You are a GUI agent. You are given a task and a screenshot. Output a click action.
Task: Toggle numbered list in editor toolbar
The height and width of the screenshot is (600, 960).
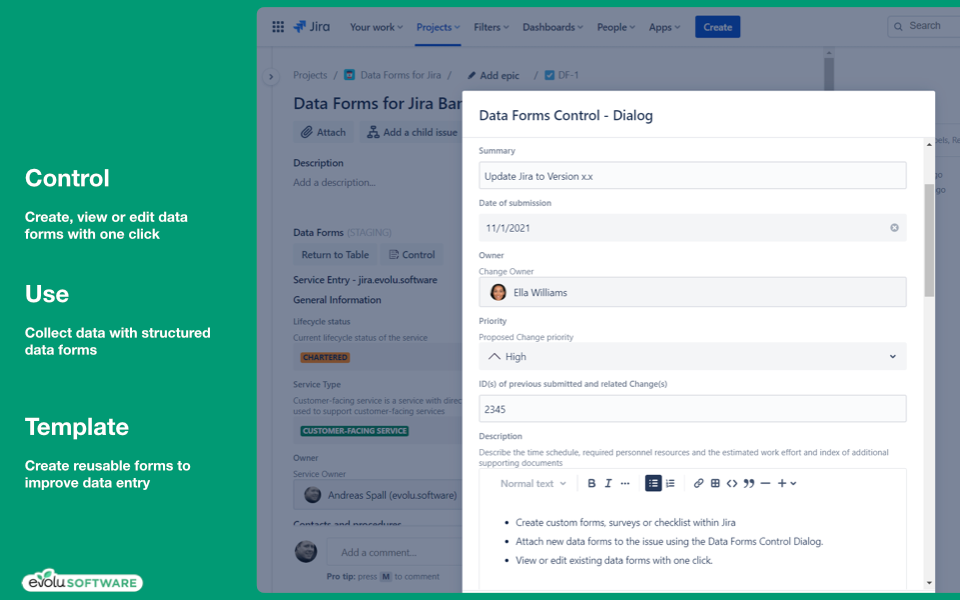[670, 483]
